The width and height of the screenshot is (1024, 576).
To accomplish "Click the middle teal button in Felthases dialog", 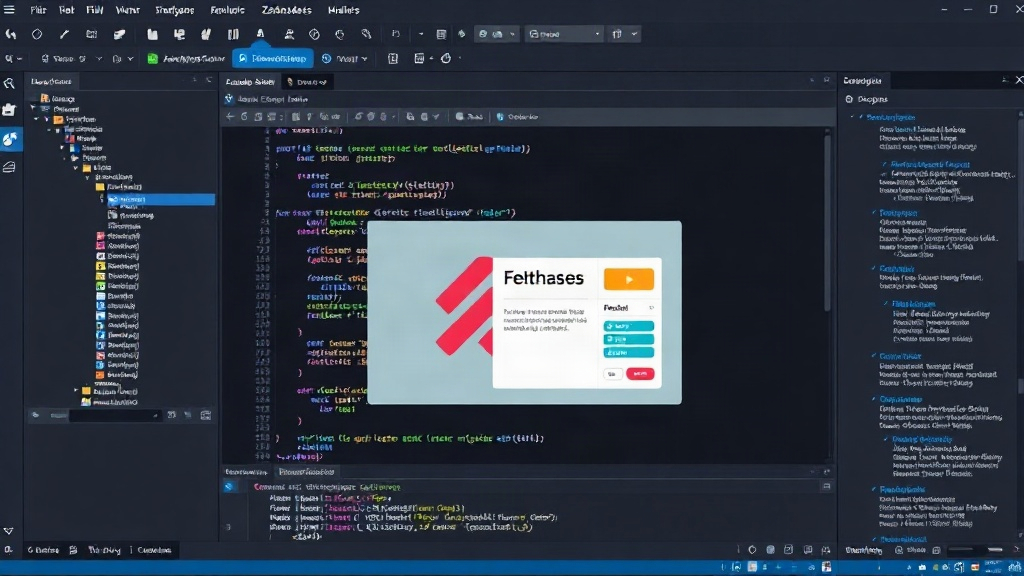I will click(x=628, y=339).
